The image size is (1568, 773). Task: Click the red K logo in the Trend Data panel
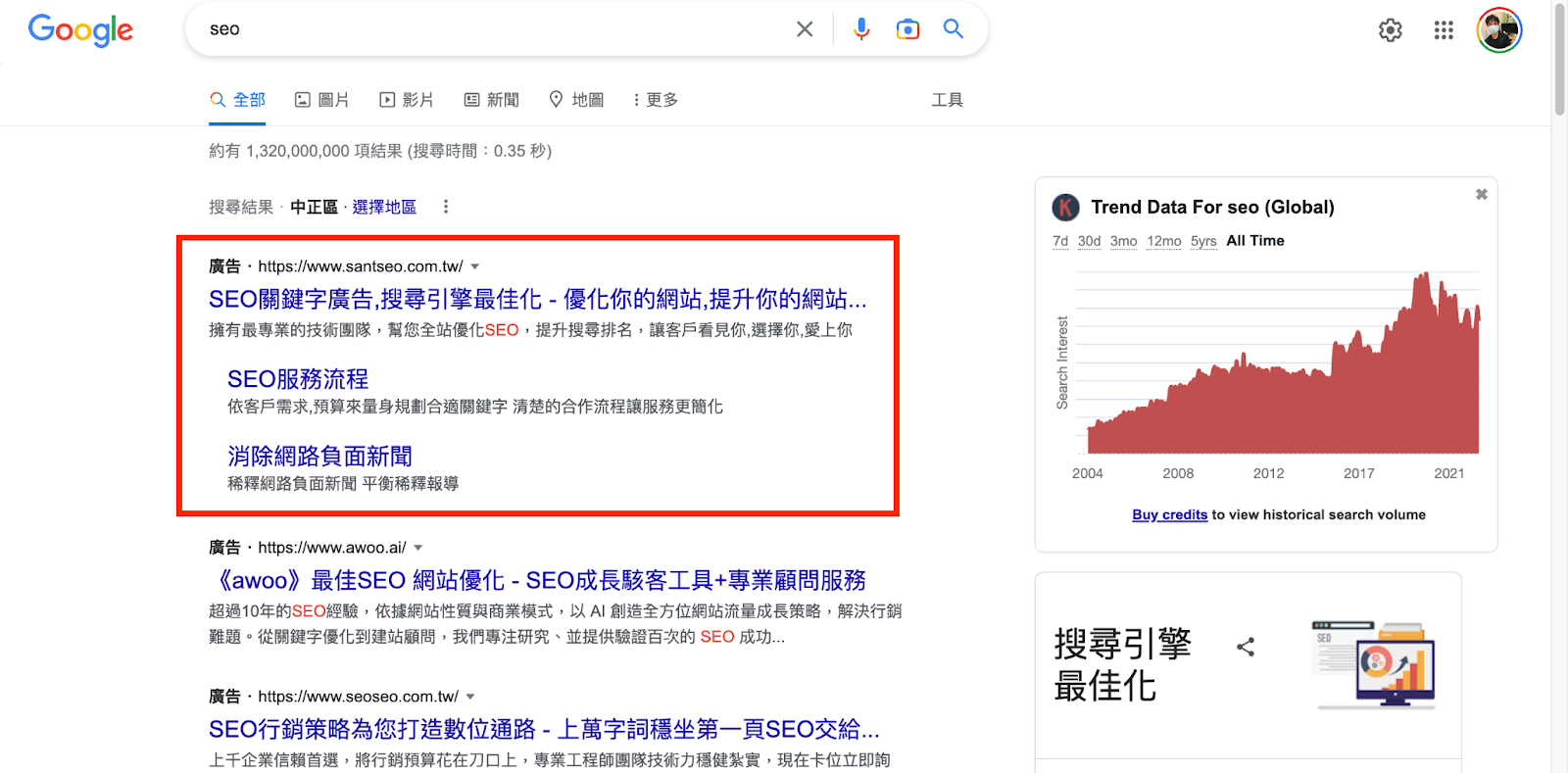[1065, 207]
